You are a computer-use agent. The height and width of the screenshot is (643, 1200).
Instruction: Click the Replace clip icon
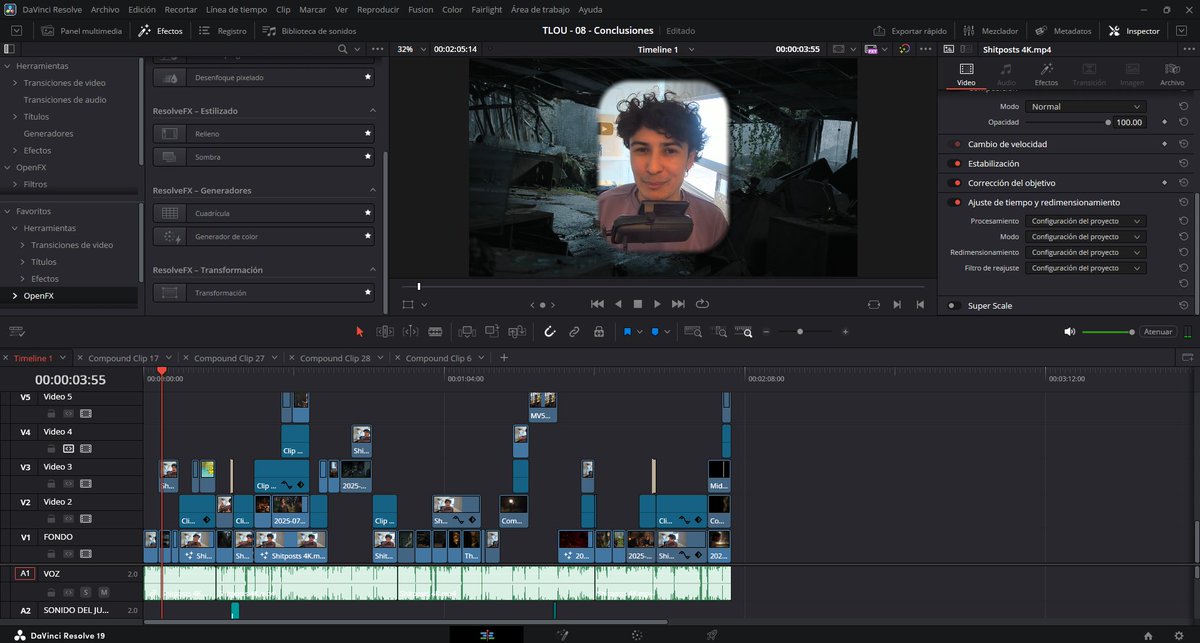[517, 331]
